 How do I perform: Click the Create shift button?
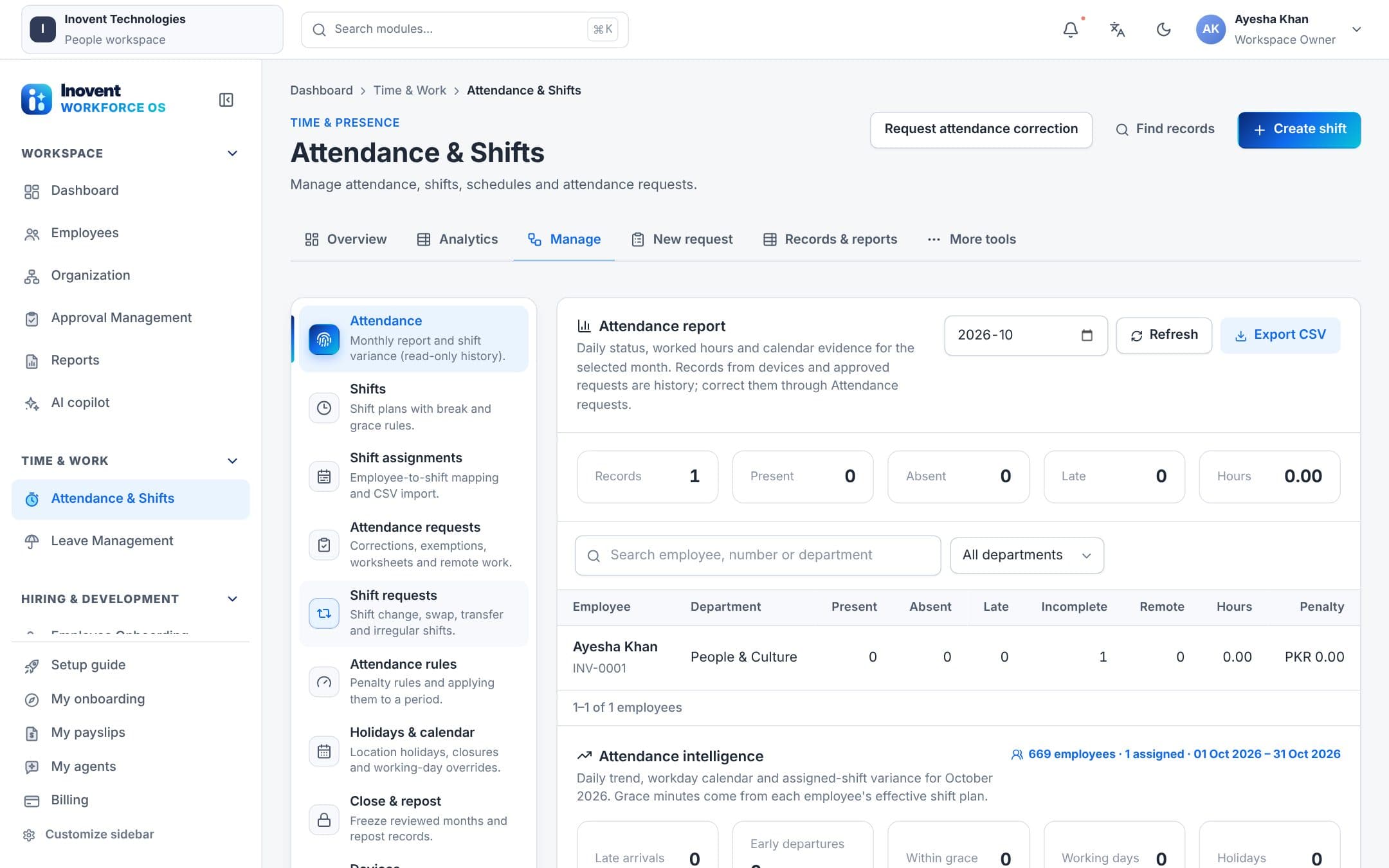(1299, 129)
